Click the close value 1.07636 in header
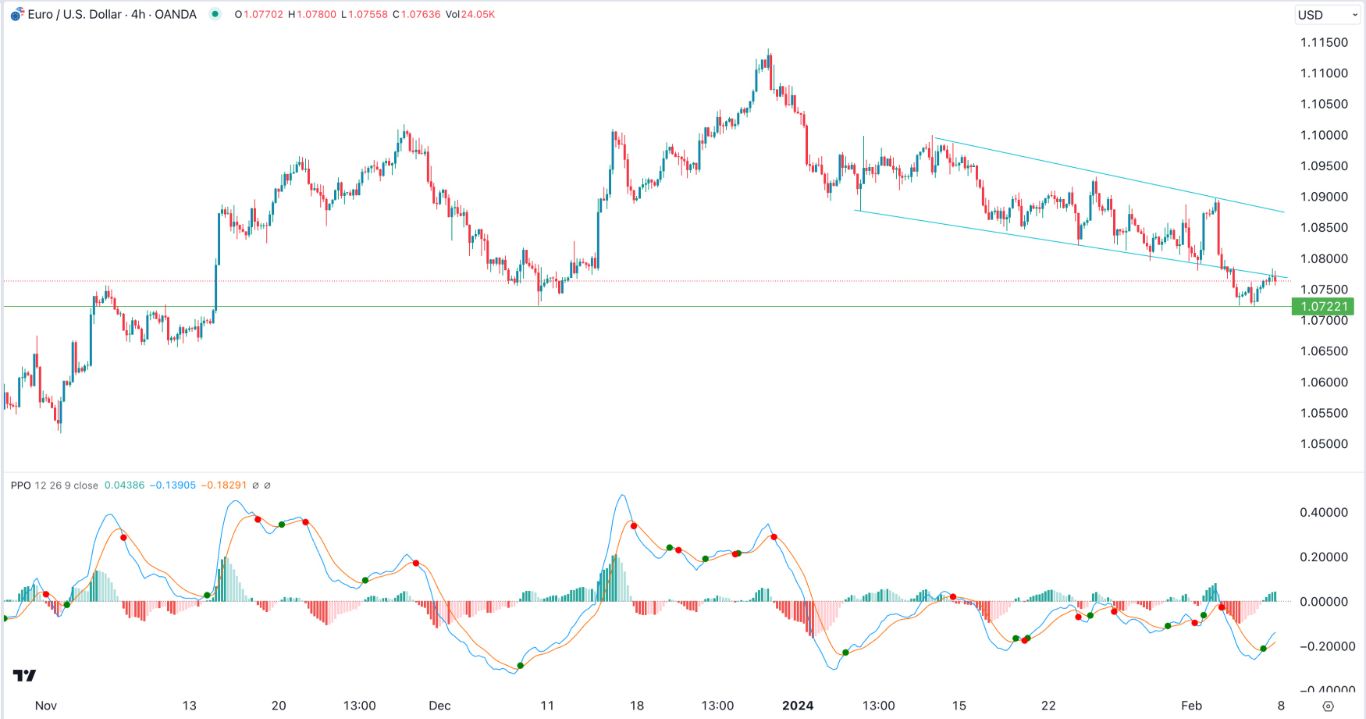Image resolution: width=1366 pixels, height=719 pixels. click(416, 14)
